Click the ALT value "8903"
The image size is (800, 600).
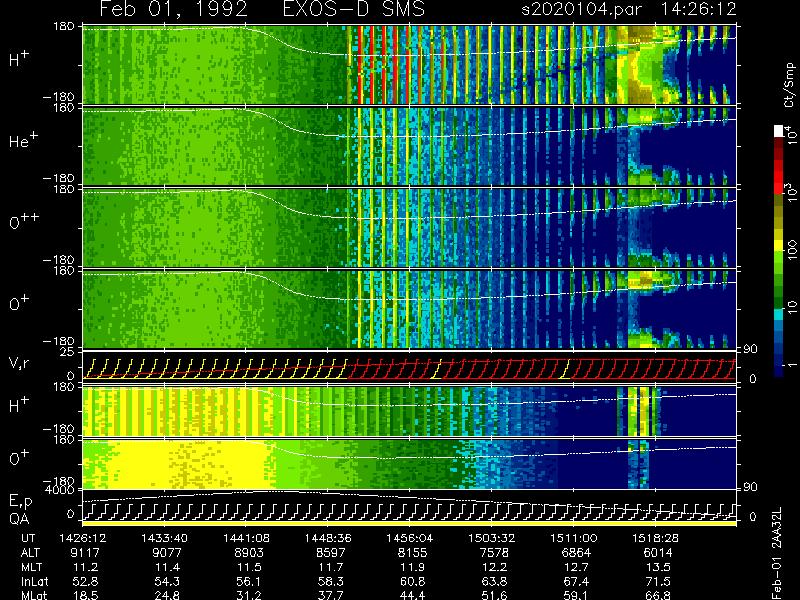click(x=249, y=553)
